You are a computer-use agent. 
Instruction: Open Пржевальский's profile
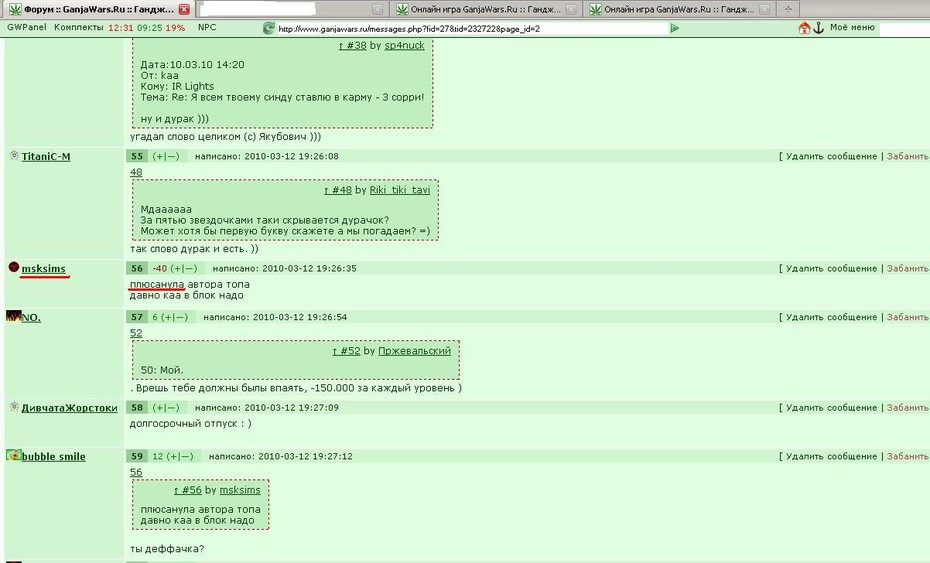coord(414,351)
